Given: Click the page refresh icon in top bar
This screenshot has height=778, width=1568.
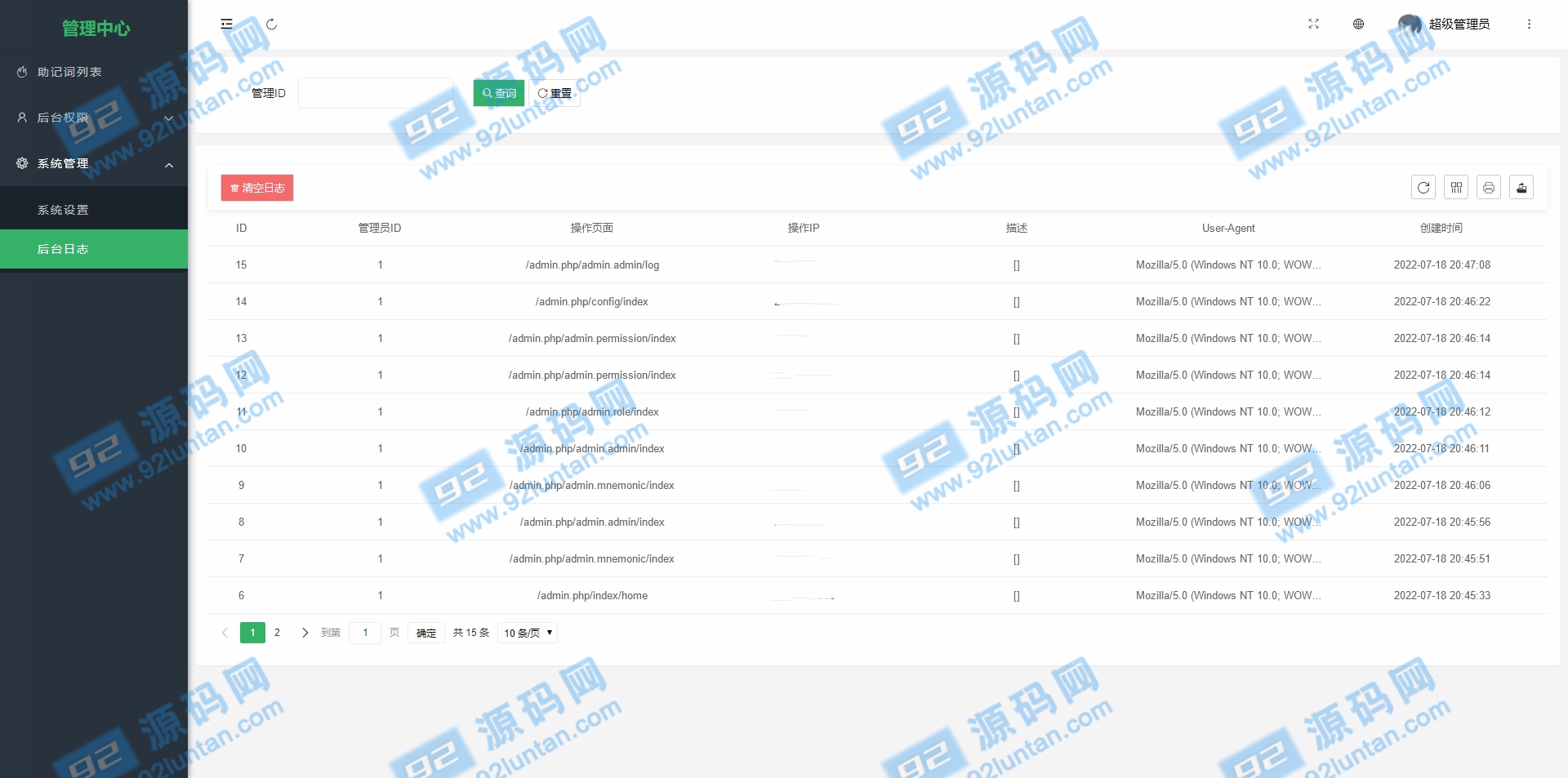Looking at the screenshot, I should [x=272, y=24].
